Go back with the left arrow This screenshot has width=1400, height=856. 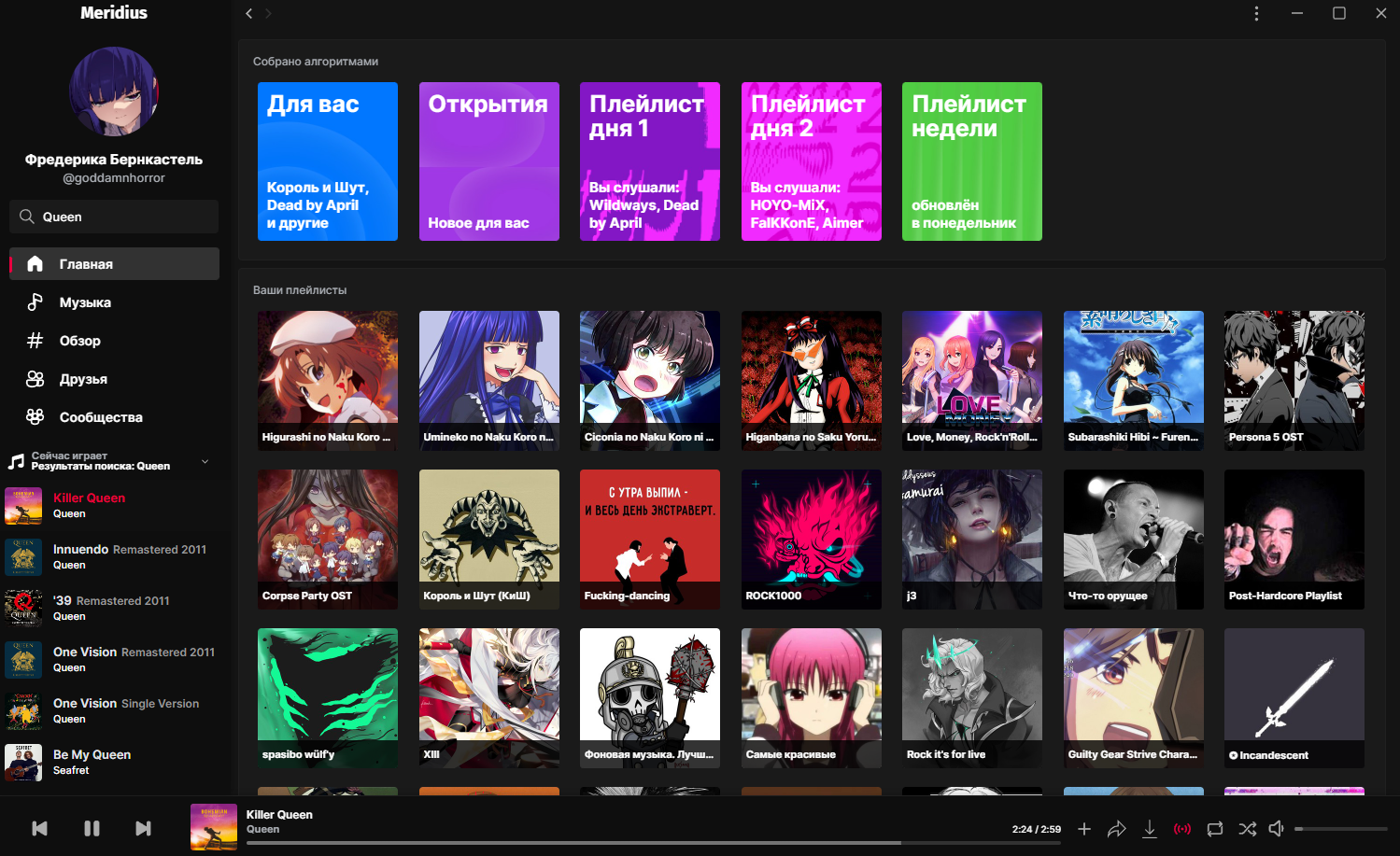(248, 13)
